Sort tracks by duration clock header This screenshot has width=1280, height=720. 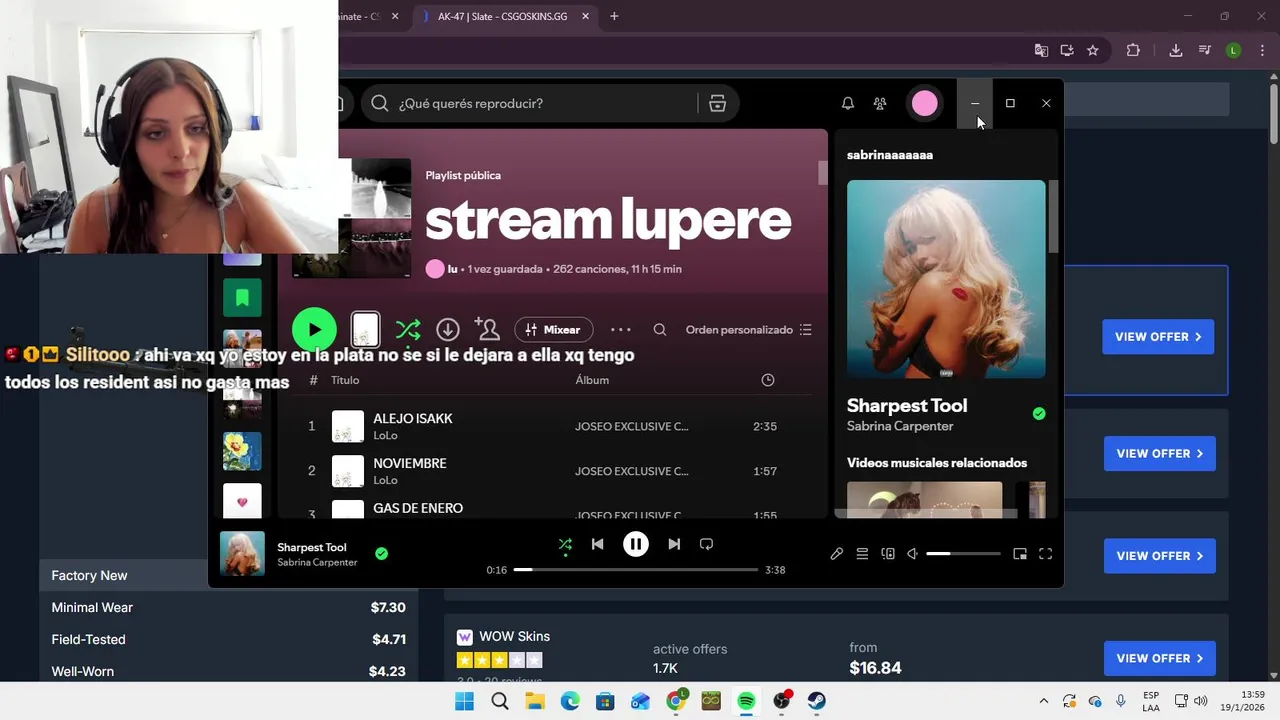[768, 380]
